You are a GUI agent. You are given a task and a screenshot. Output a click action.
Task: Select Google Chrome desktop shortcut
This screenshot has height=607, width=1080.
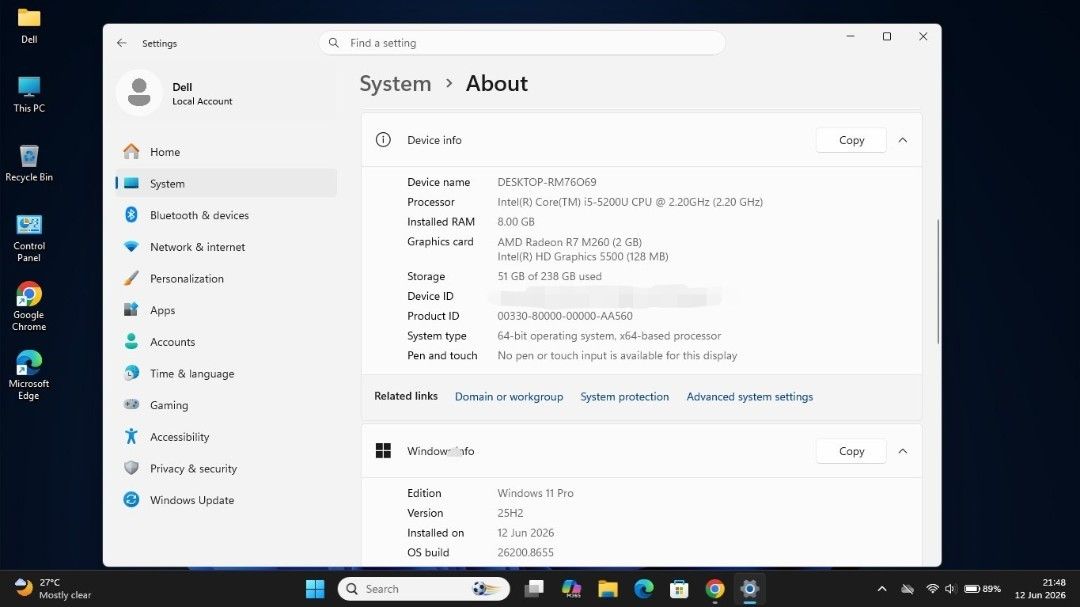pyautogui.click(x=29, y=307)
